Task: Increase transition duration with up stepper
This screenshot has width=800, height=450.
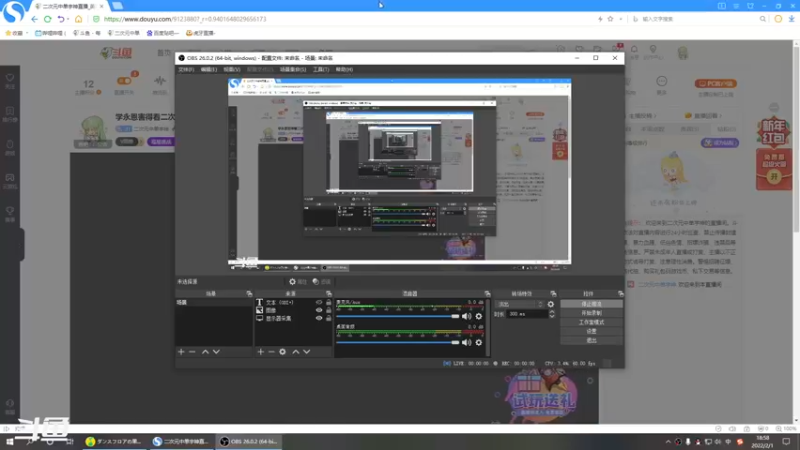Action: pos(552,312)
